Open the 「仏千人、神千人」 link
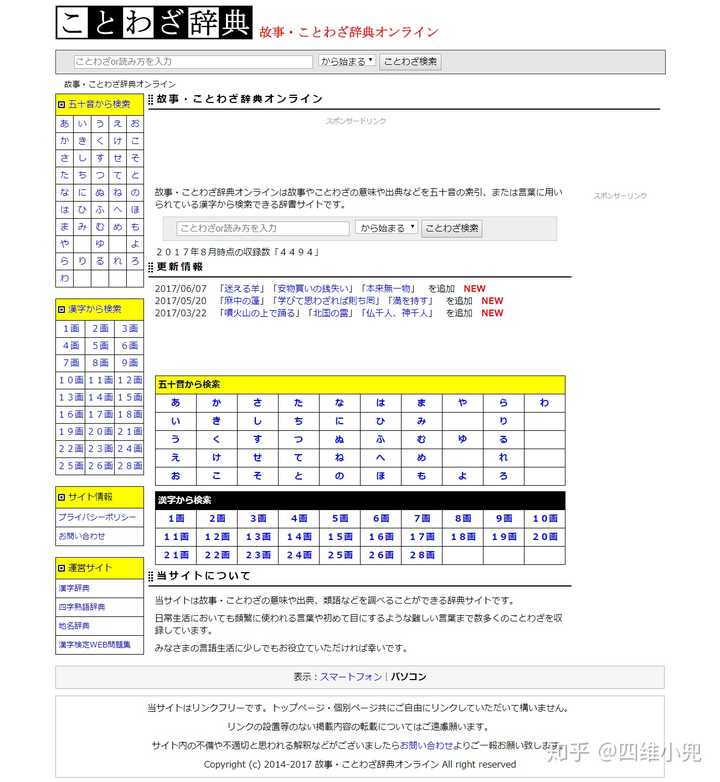 [x=396, y=313]
